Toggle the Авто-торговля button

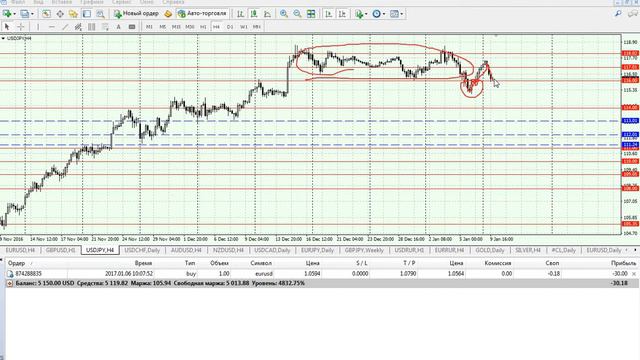click(202, 14)
